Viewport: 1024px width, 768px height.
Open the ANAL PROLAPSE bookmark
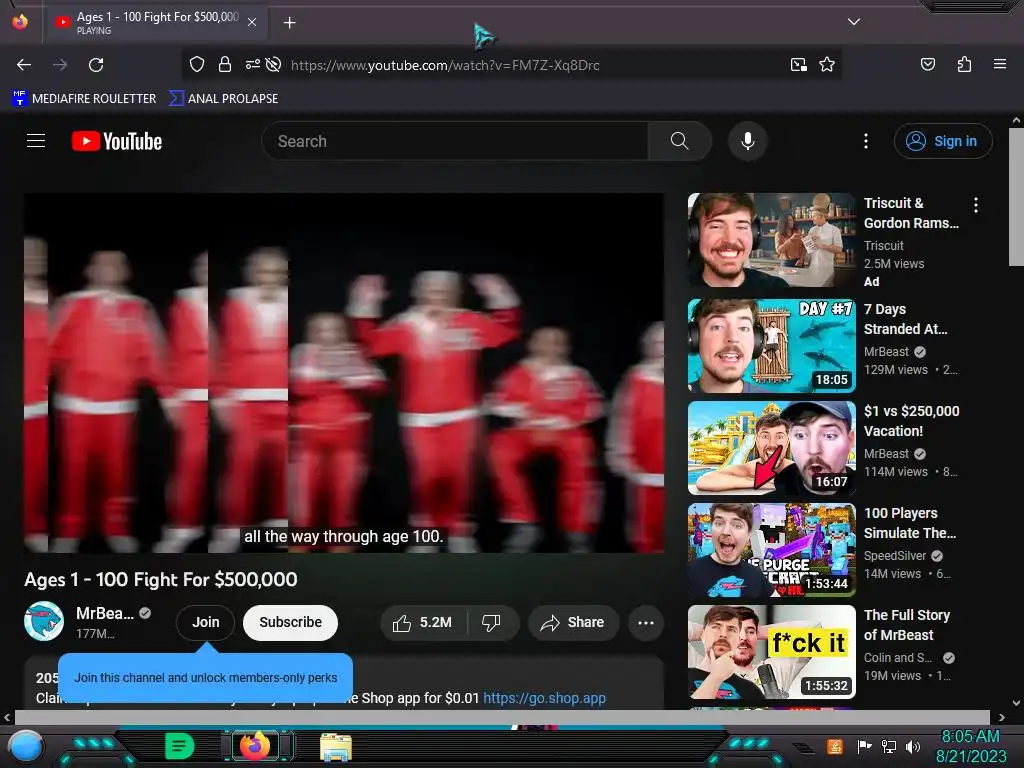pos(223,99)
